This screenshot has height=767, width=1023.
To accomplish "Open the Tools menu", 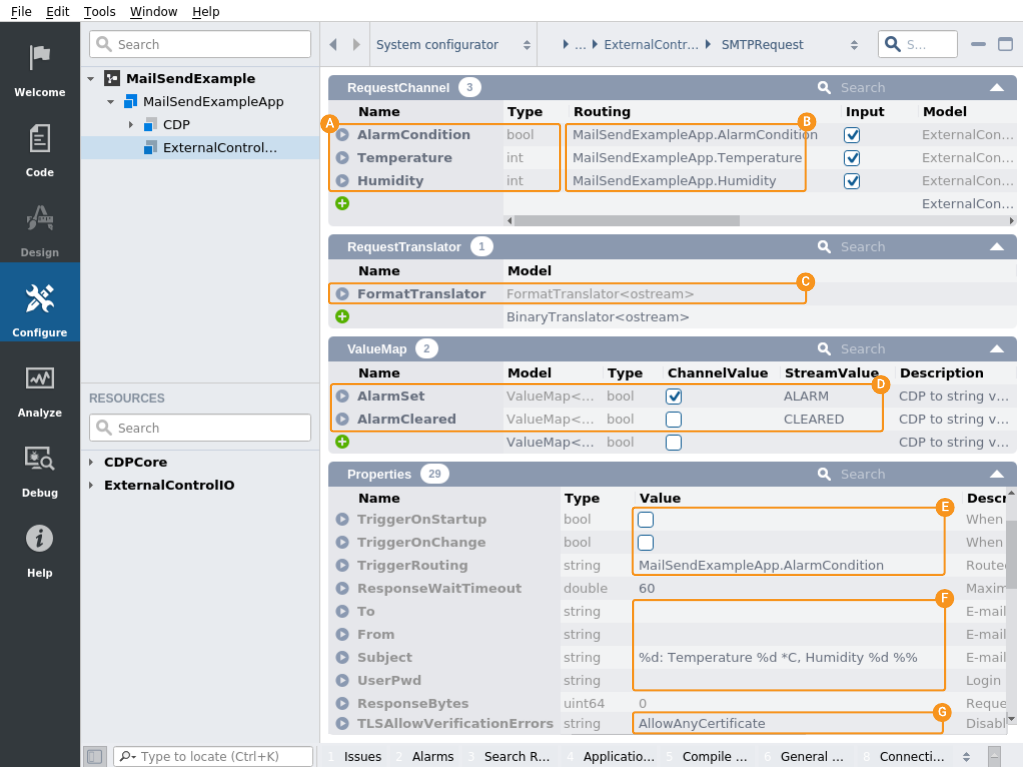I will coord(99,11).
